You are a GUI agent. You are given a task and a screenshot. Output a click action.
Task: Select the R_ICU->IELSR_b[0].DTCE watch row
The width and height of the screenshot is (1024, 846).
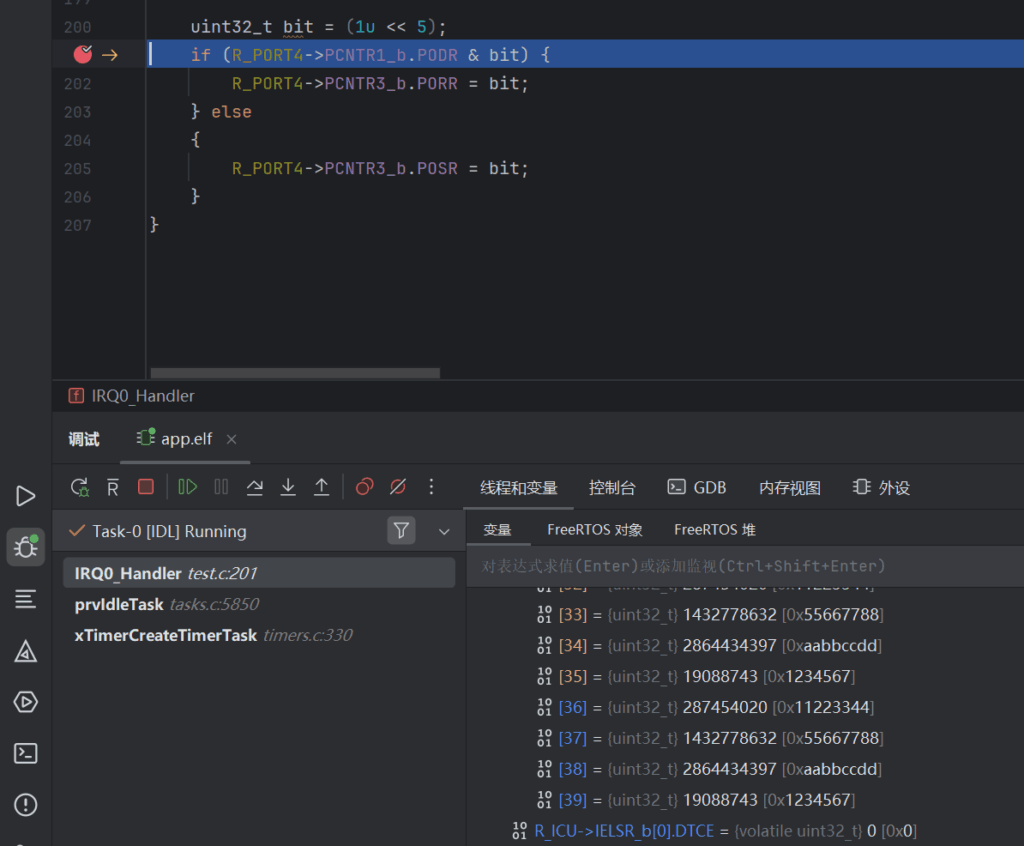click(714, 831)
